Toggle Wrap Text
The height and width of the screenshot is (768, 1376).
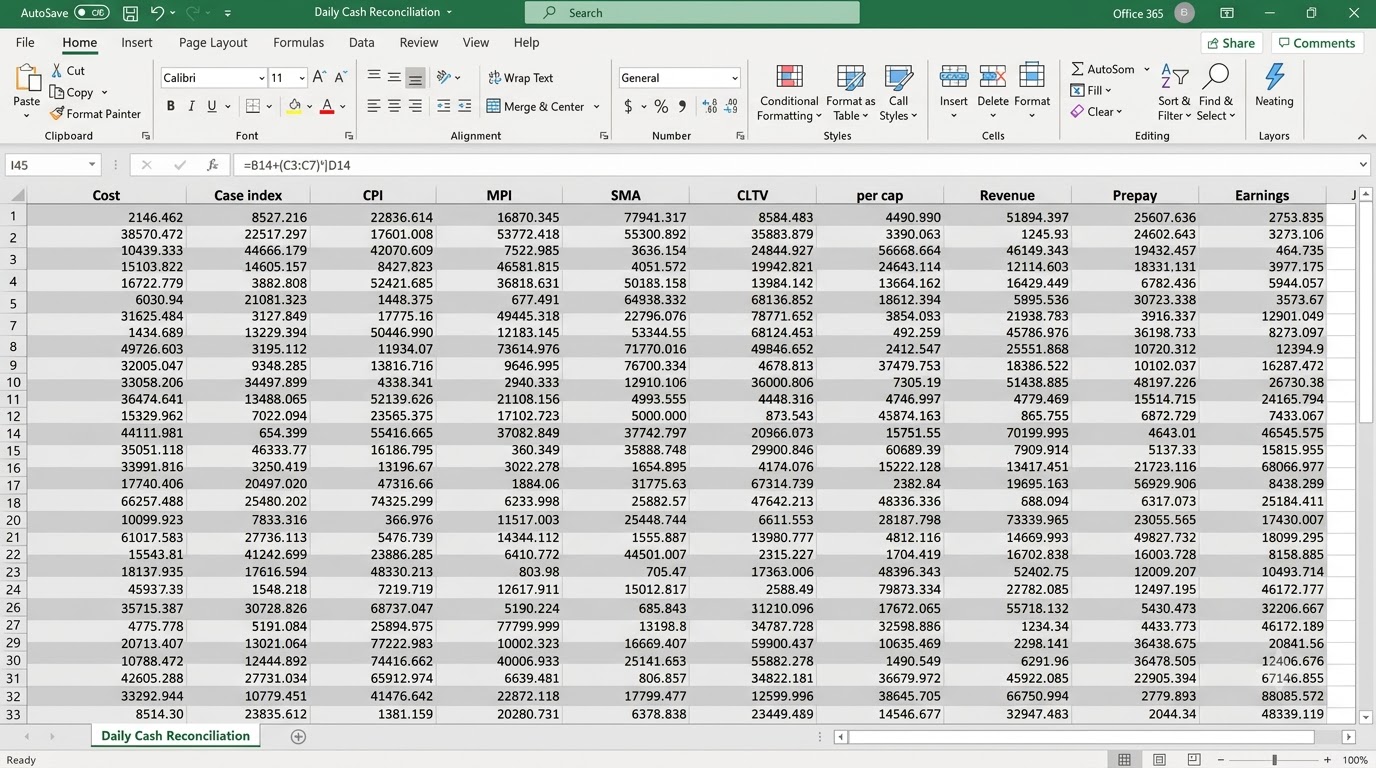tap(520, 78)
